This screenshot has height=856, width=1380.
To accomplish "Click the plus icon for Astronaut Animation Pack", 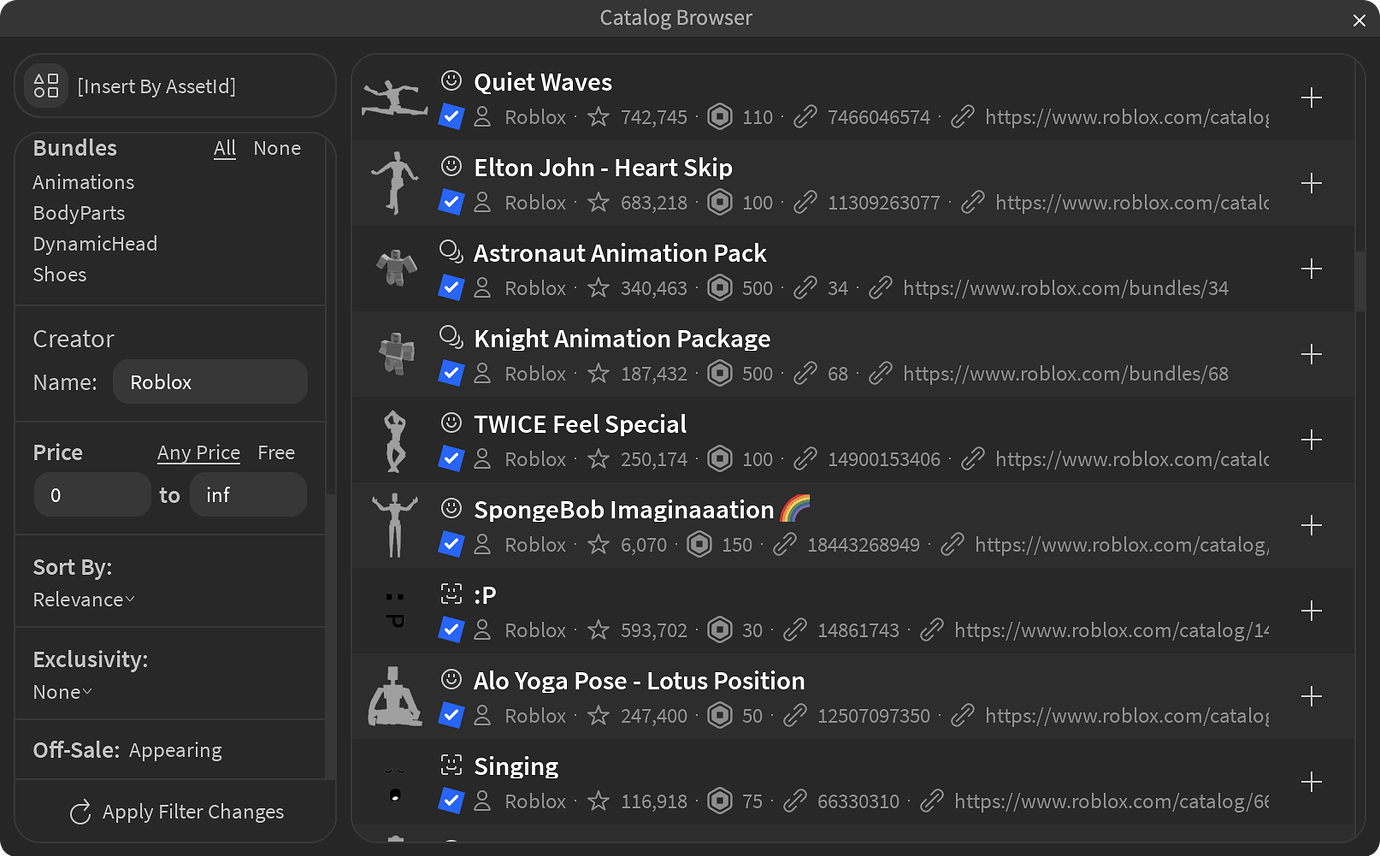I will 1311,269.
